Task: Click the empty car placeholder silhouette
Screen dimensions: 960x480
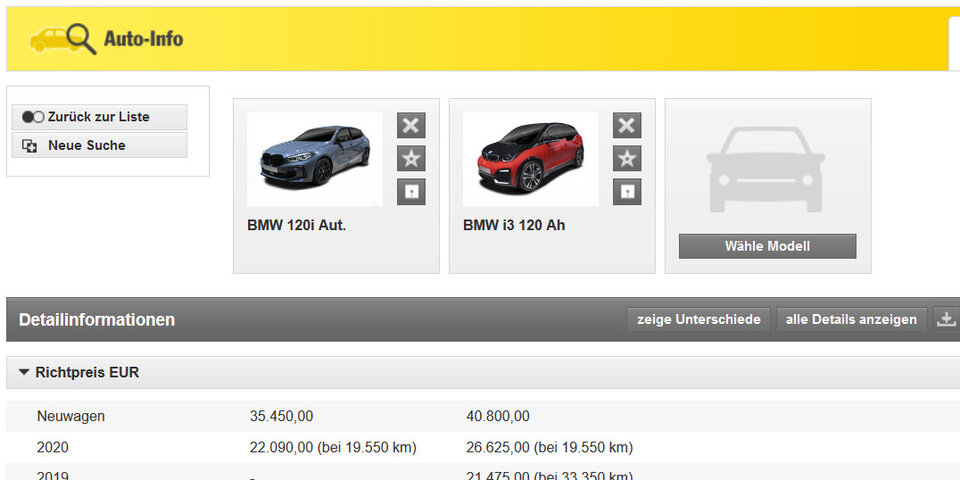Action: tap(766, 170)
